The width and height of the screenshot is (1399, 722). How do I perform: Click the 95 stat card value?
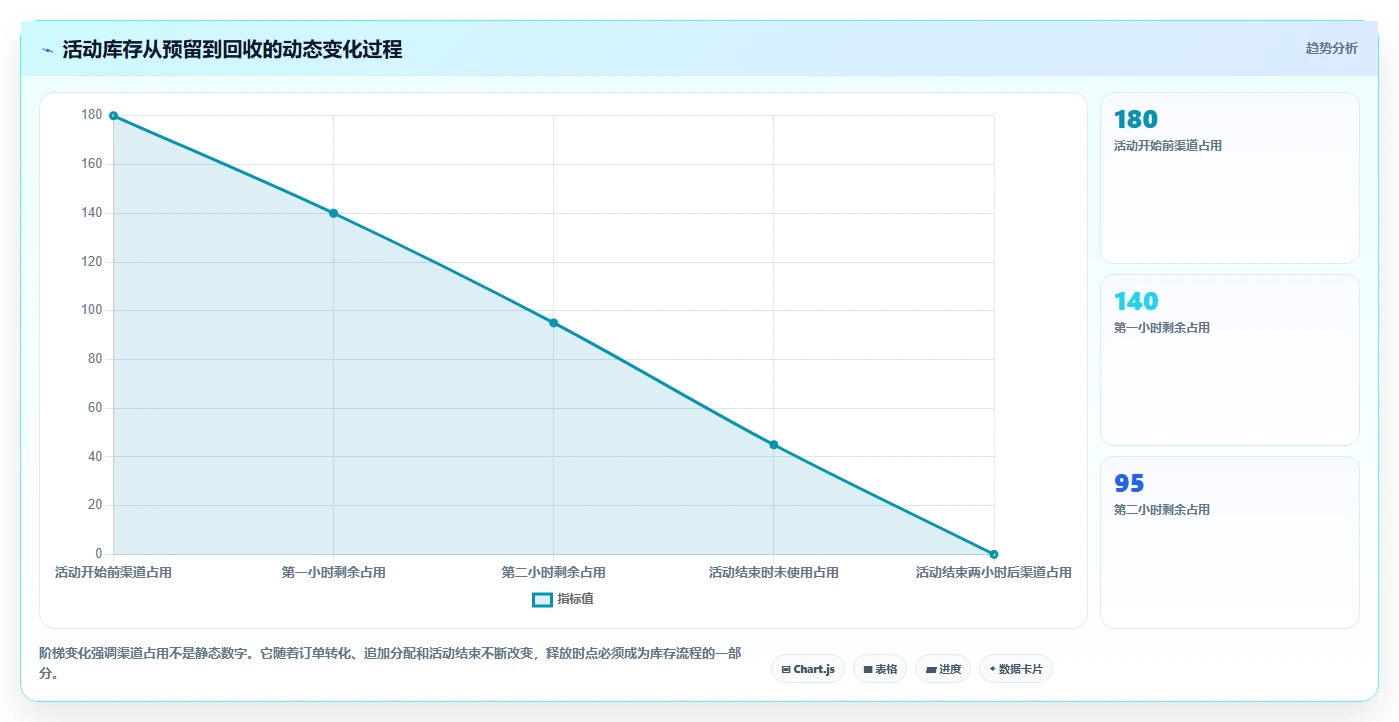pyautogui.click(x=1129, y=484)
